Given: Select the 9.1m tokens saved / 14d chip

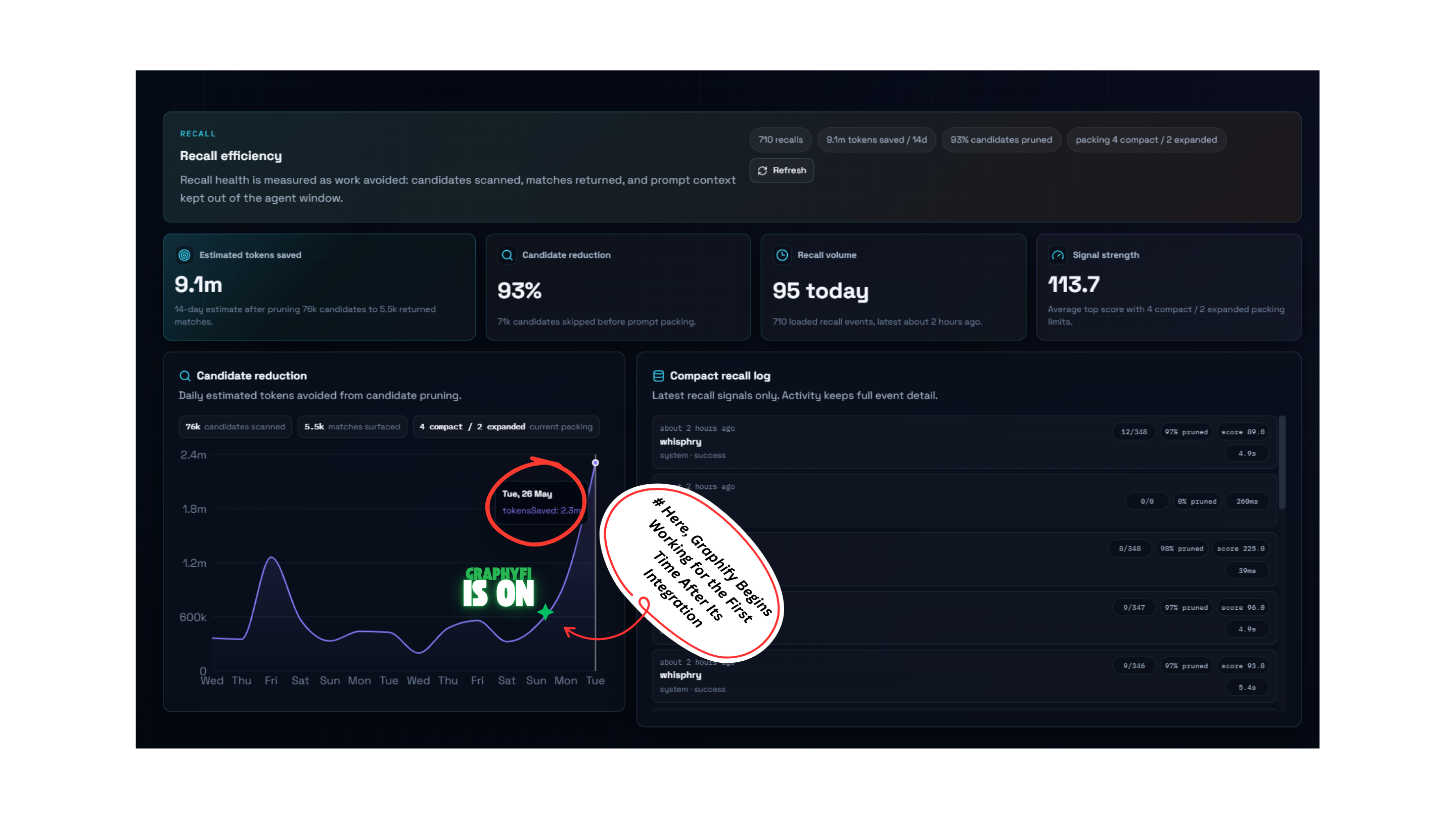Looking at the screenshot, I should 877,140.
